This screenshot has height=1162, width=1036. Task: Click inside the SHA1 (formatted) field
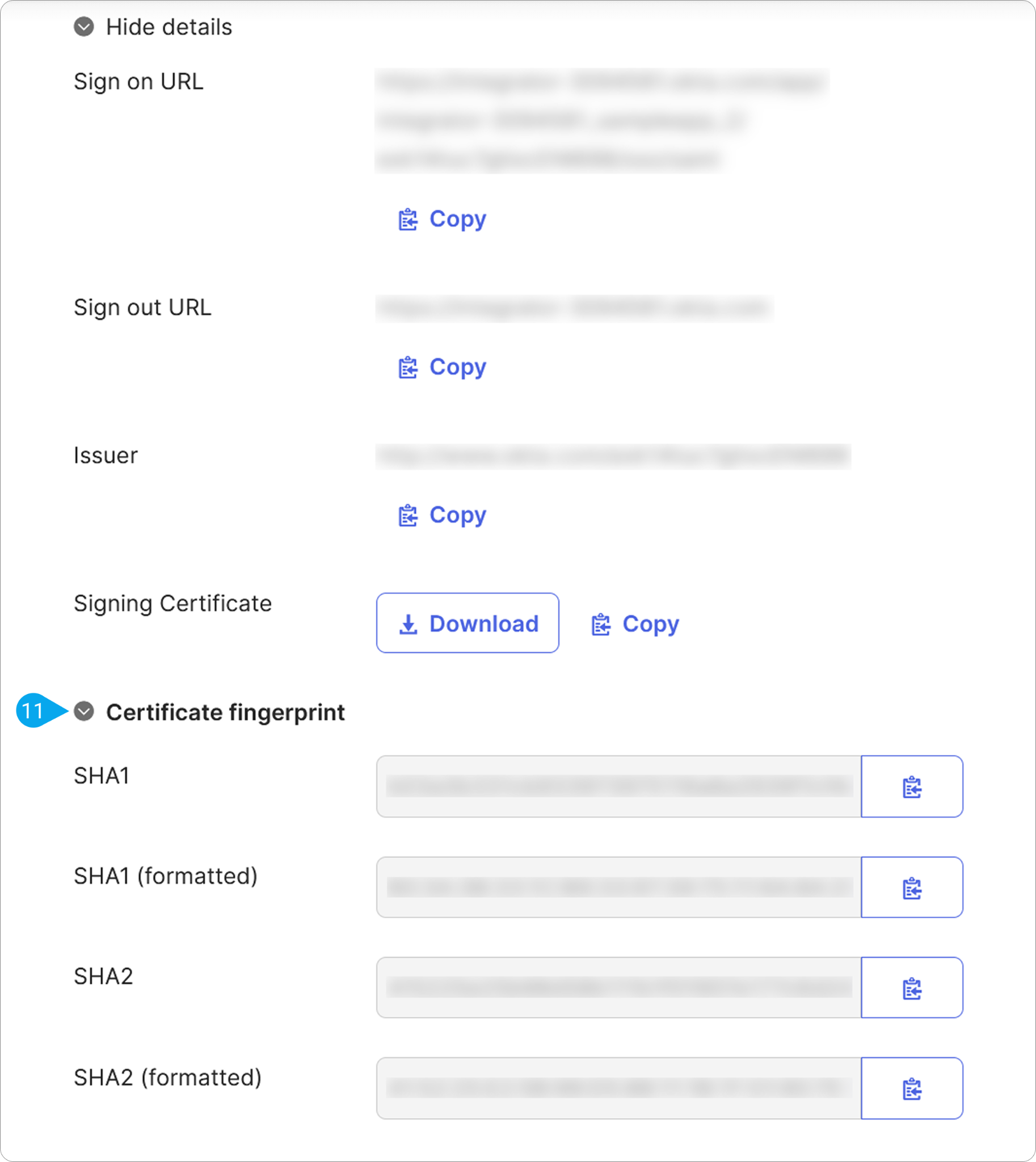click(619, 887)
